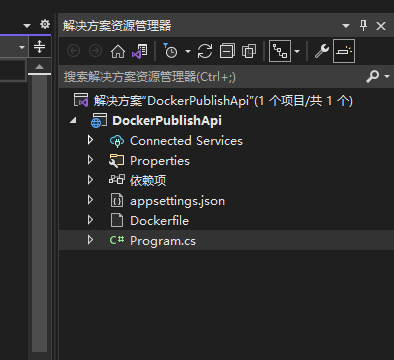Open the pending changes filter dropdown arrow
The image size is (394, 360).
pyautogui.click(x=188, y=51)
